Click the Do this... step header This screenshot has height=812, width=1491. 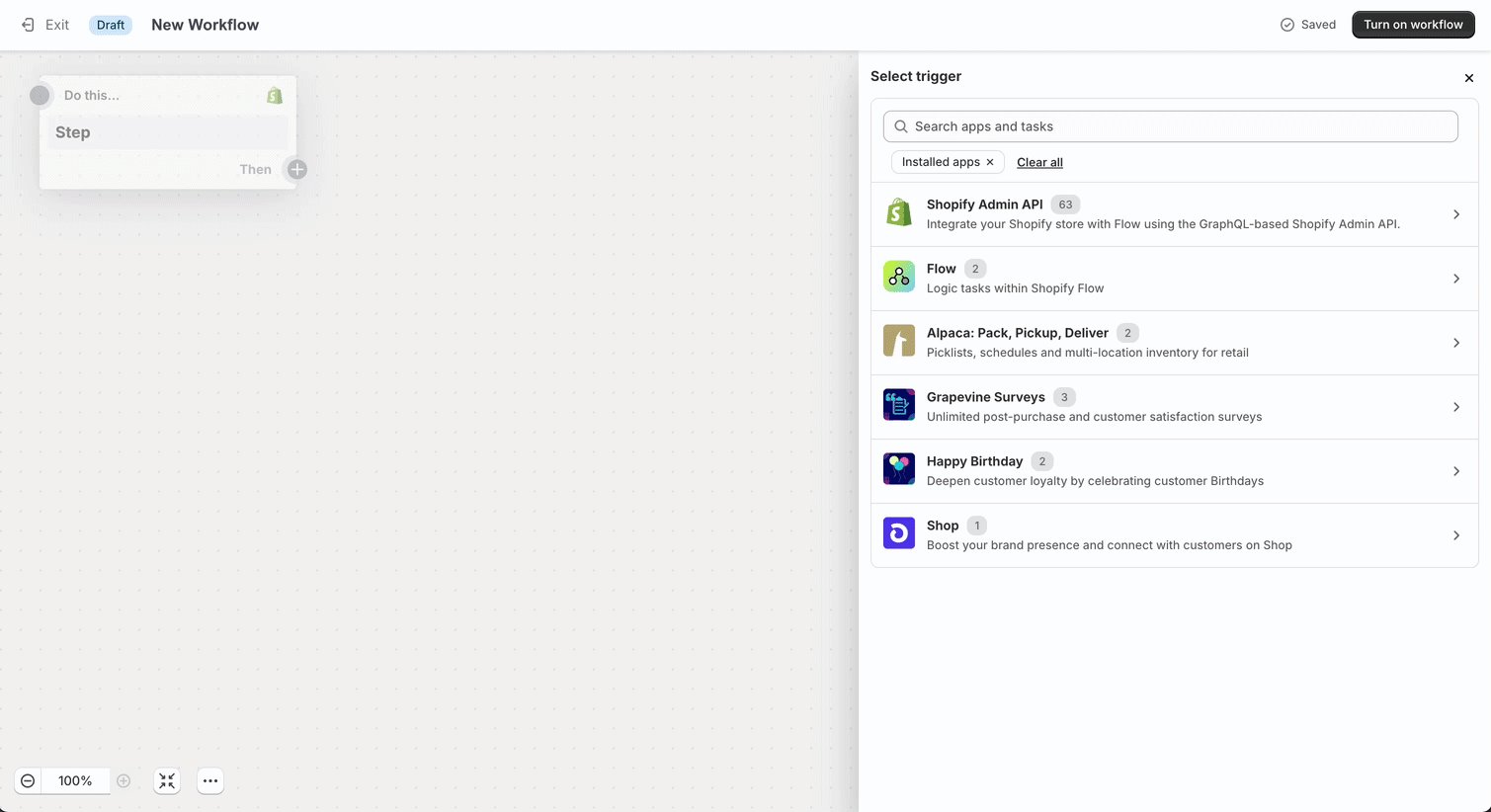92,96
